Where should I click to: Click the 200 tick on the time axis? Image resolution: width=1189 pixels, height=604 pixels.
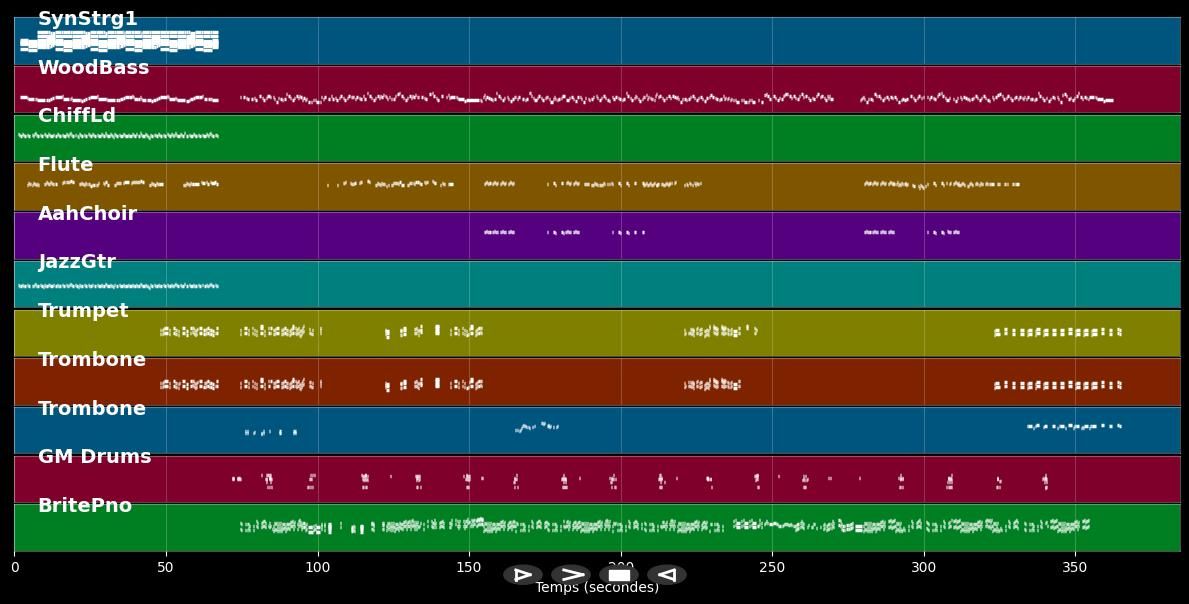[621, 567]
